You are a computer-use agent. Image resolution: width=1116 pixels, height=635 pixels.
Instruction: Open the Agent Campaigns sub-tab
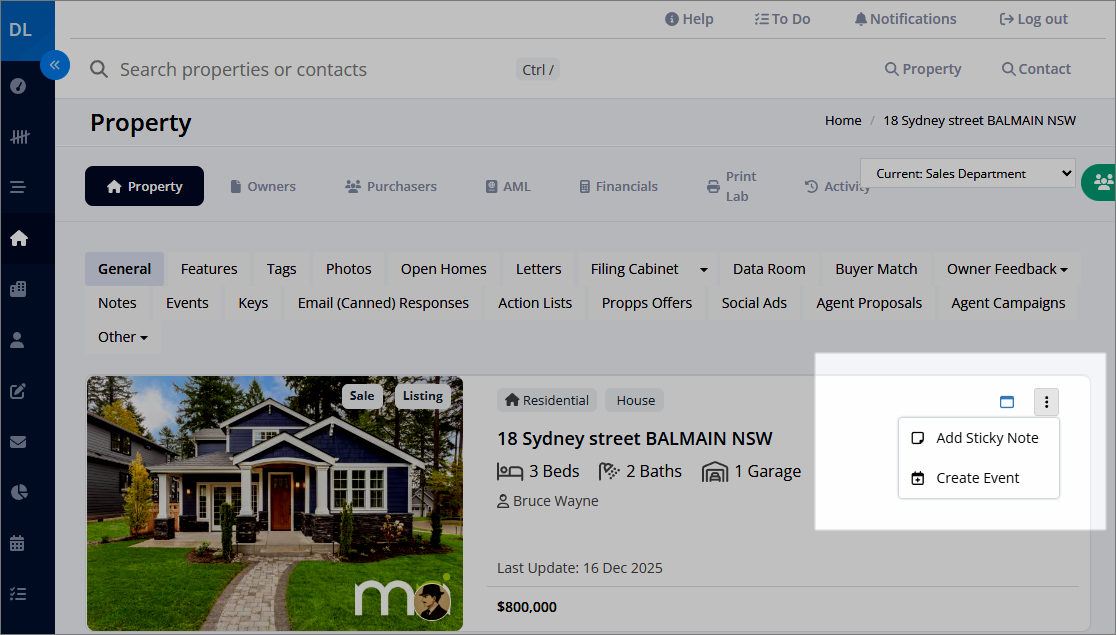tap(1009, 303)
